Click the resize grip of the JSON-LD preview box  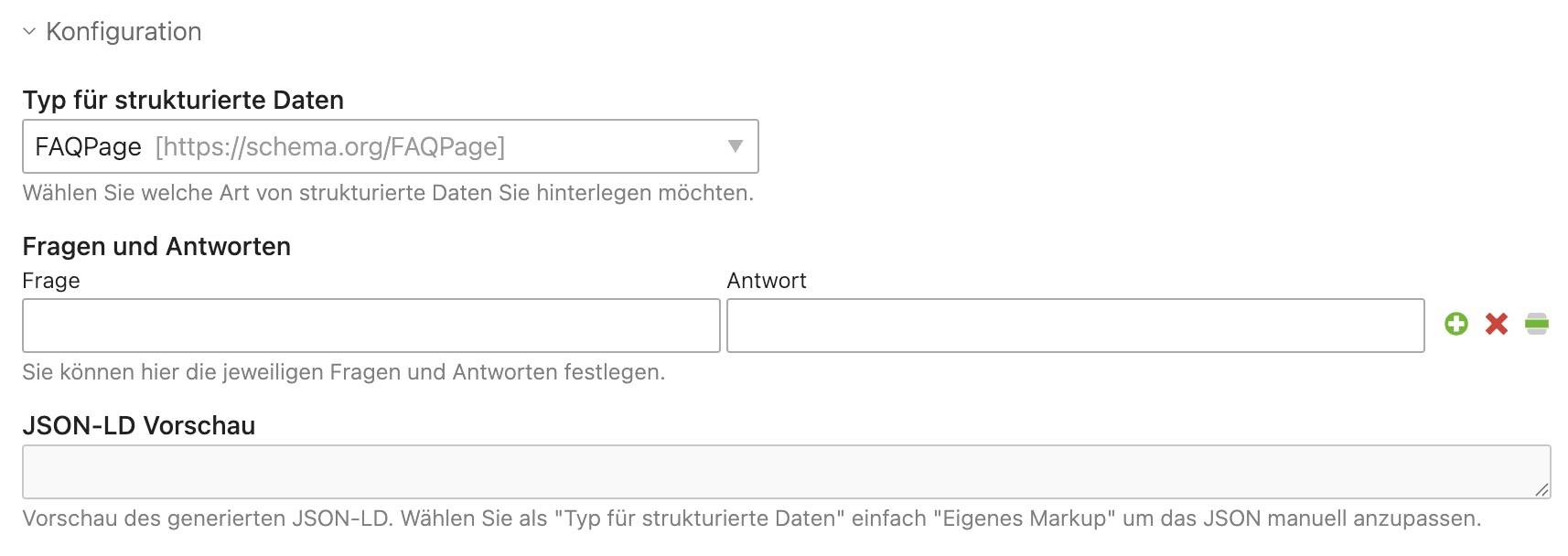pyautogui.click(x=1541, y=490)
